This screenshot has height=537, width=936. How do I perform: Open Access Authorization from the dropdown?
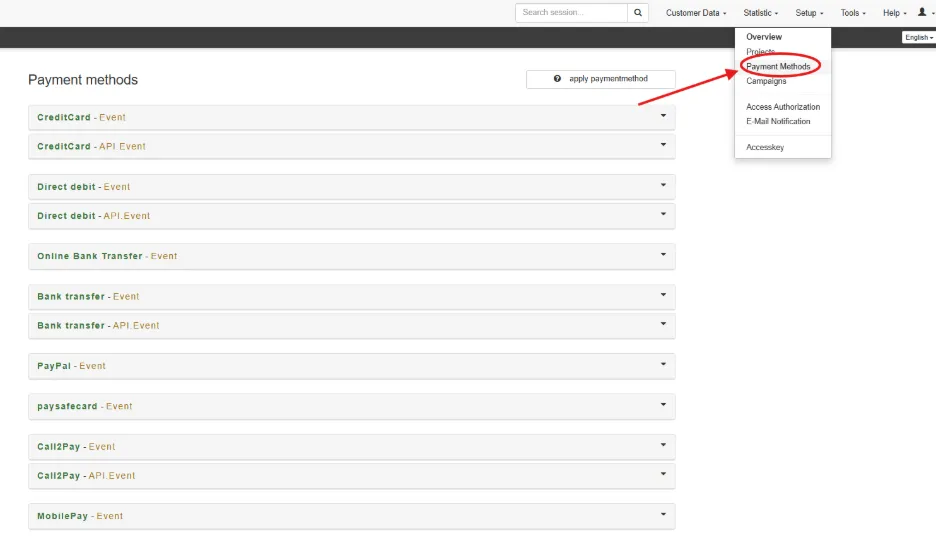coord(783,107)
